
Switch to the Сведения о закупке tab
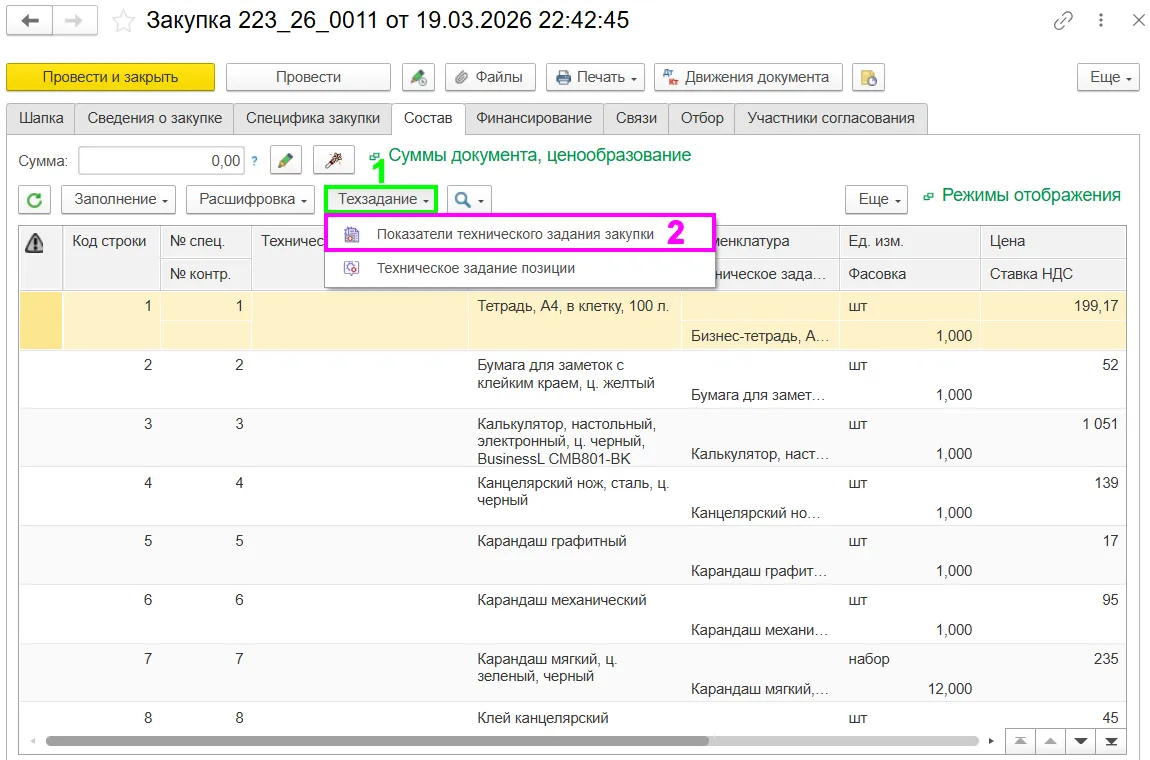tap(155, 118)
